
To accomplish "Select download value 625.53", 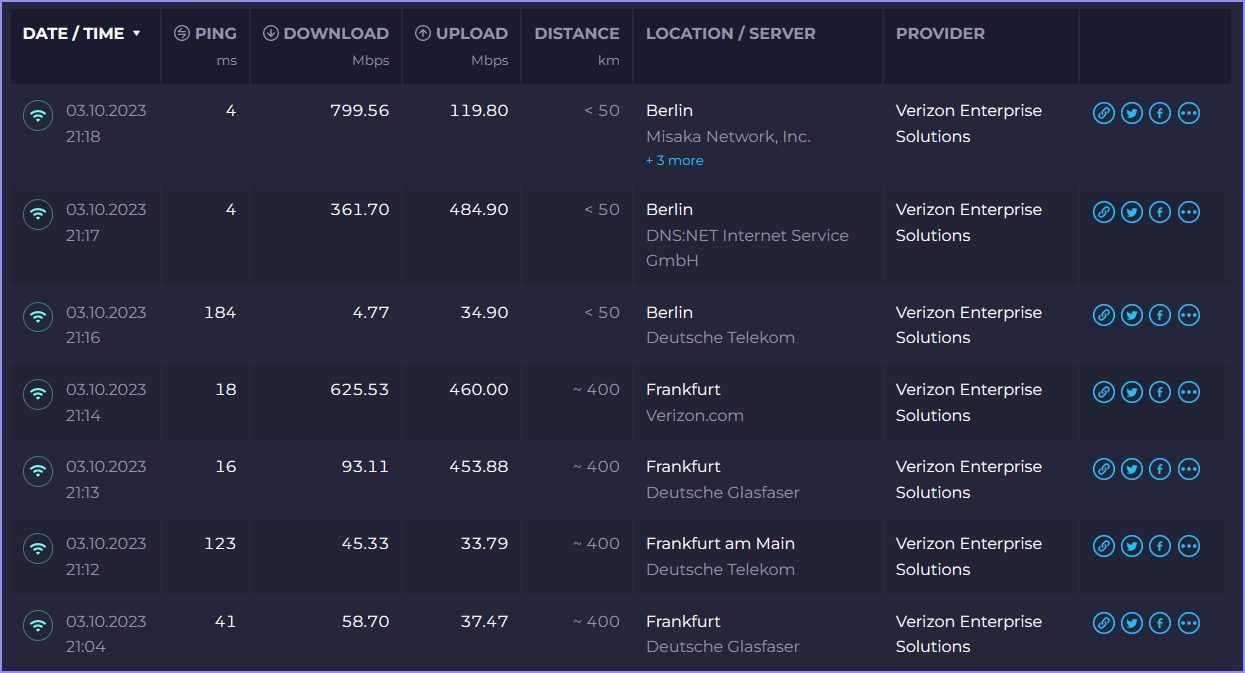I will click(360, 389).
